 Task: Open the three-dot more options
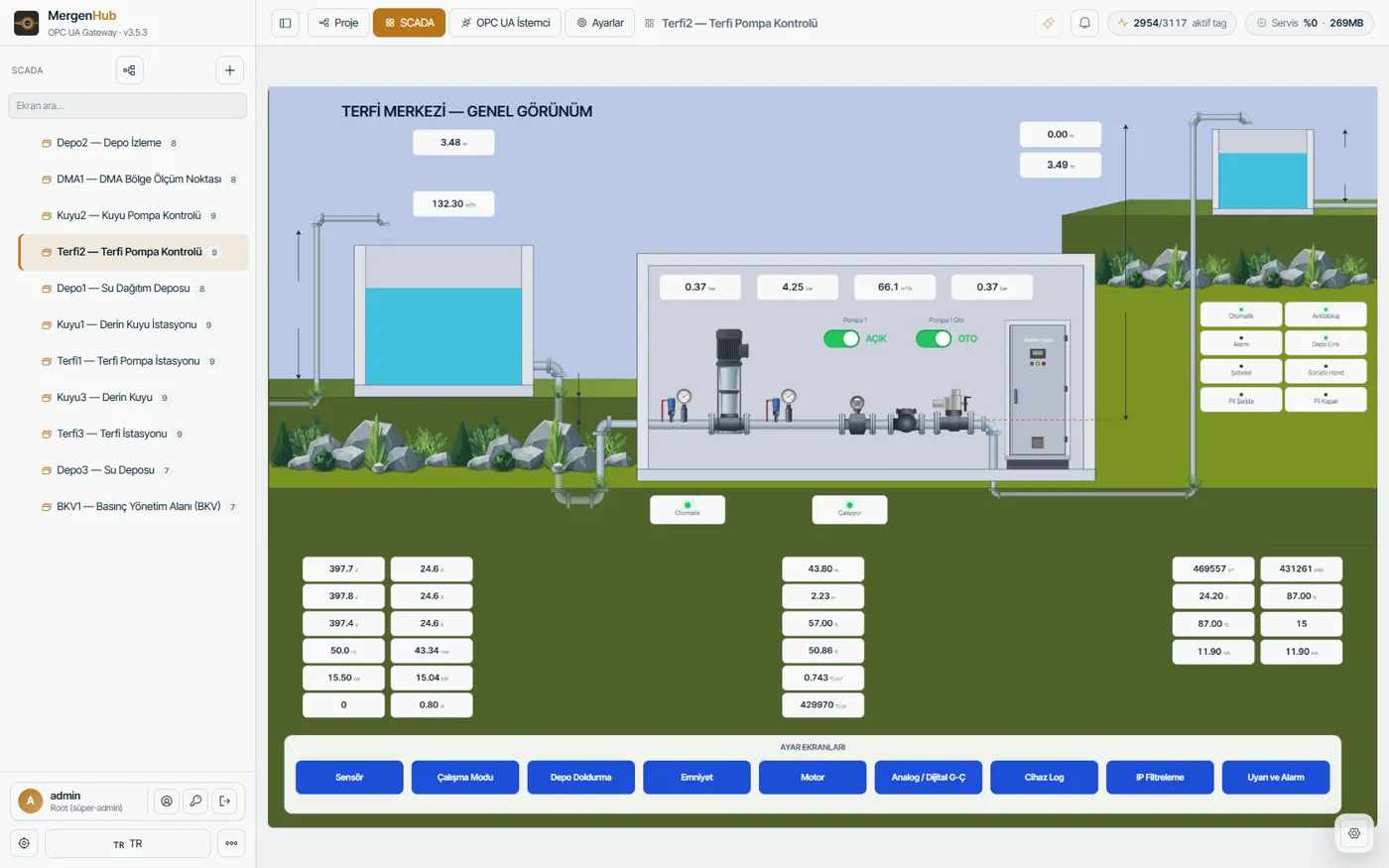click(x=231, y=843)
